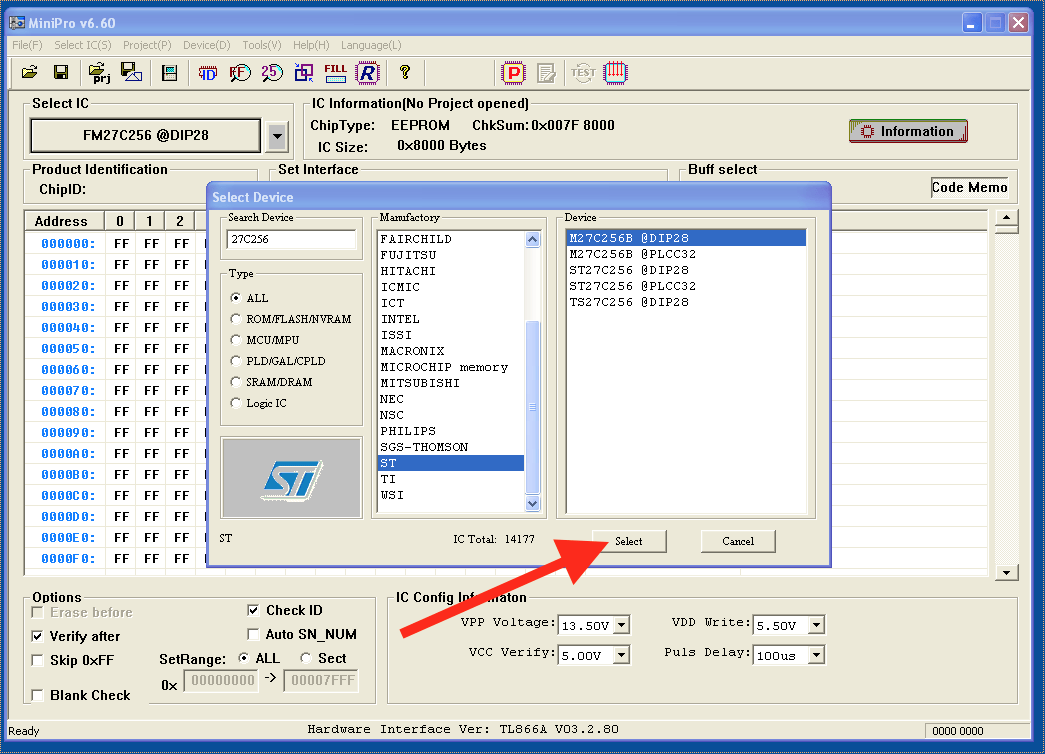Click the Program (P) chip icon
The height and width of the screenshot is (754, 1045).
pos(513,72)
